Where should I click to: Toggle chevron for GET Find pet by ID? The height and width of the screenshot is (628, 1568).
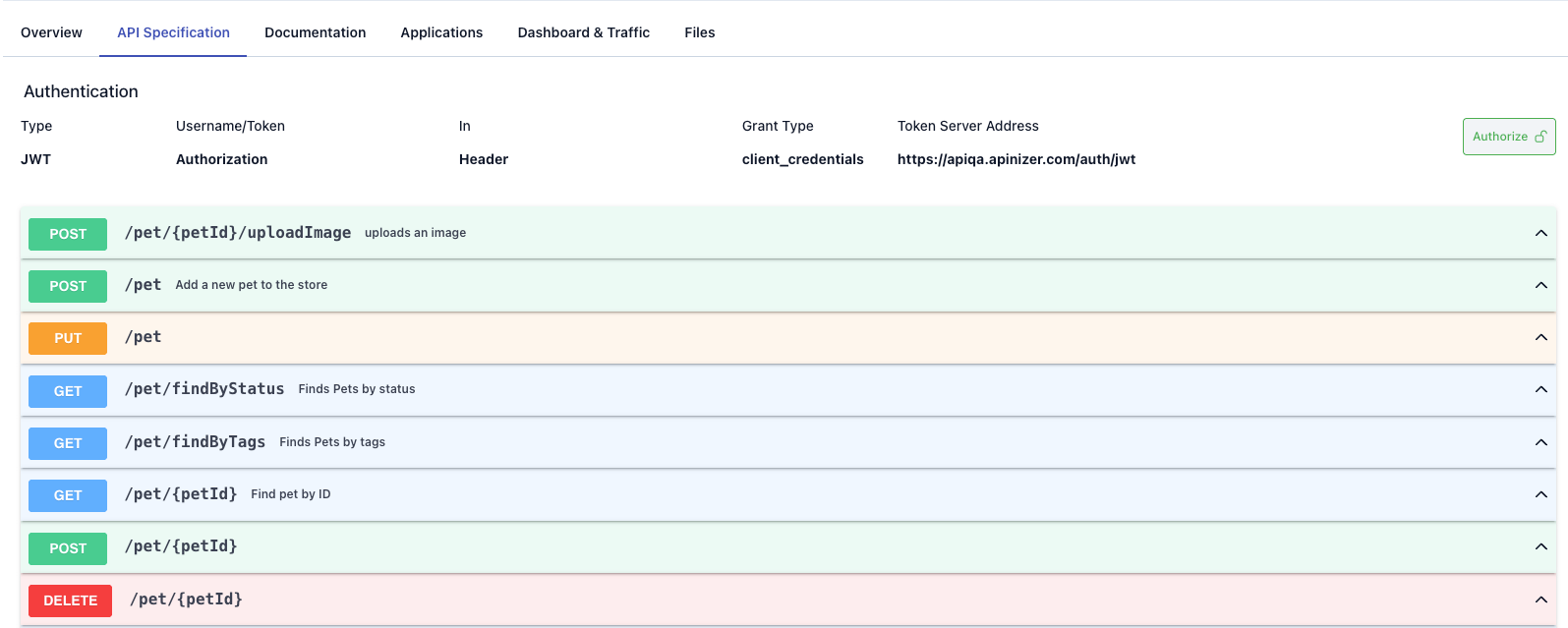pyautogui.click(x=1540, y=494)
